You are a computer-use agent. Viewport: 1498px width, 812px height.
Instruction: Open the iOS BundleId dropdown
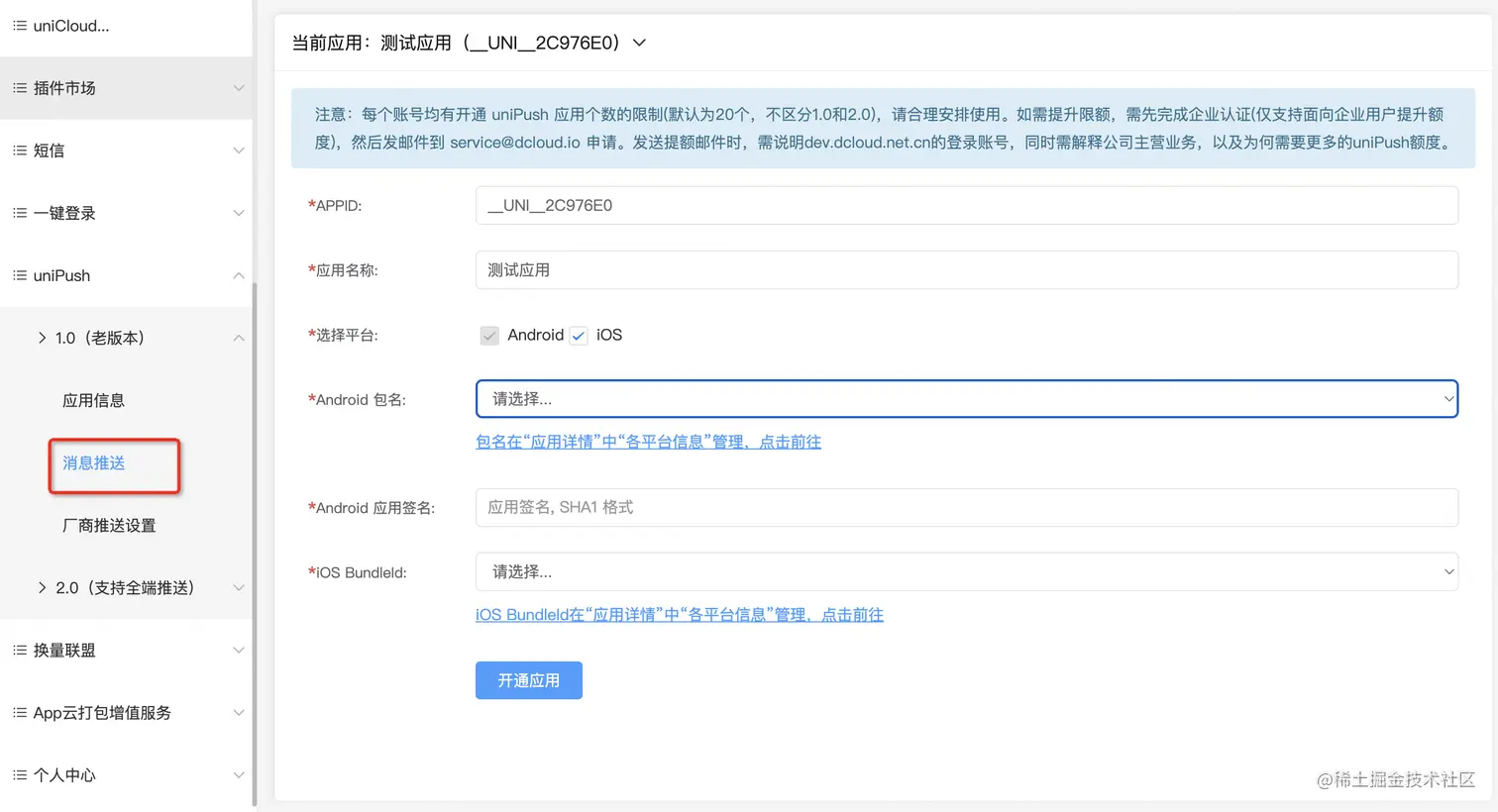967,571
